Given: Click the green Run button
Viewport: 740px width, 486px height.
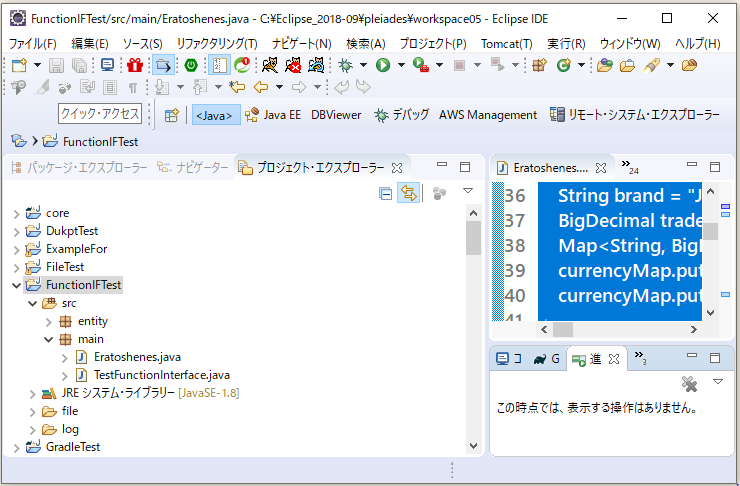Looking at the screenshot, I should 383,65.
